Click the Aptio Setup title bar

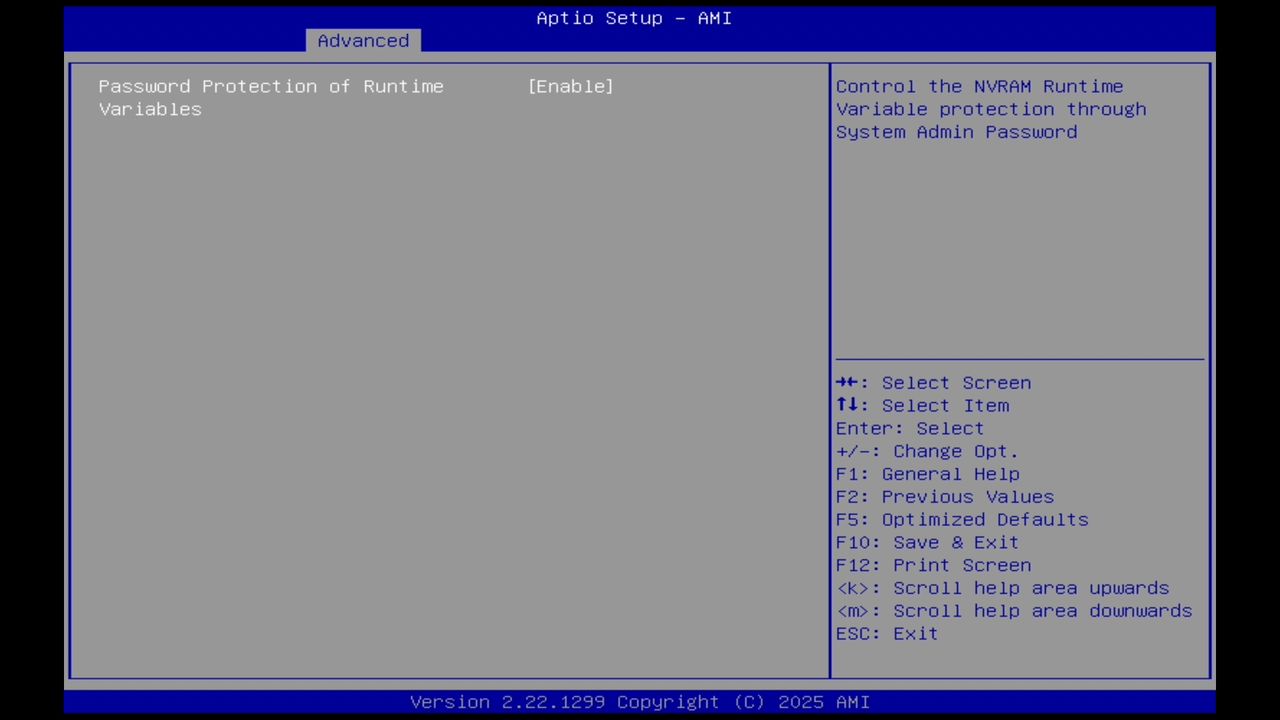coord(634,18)
